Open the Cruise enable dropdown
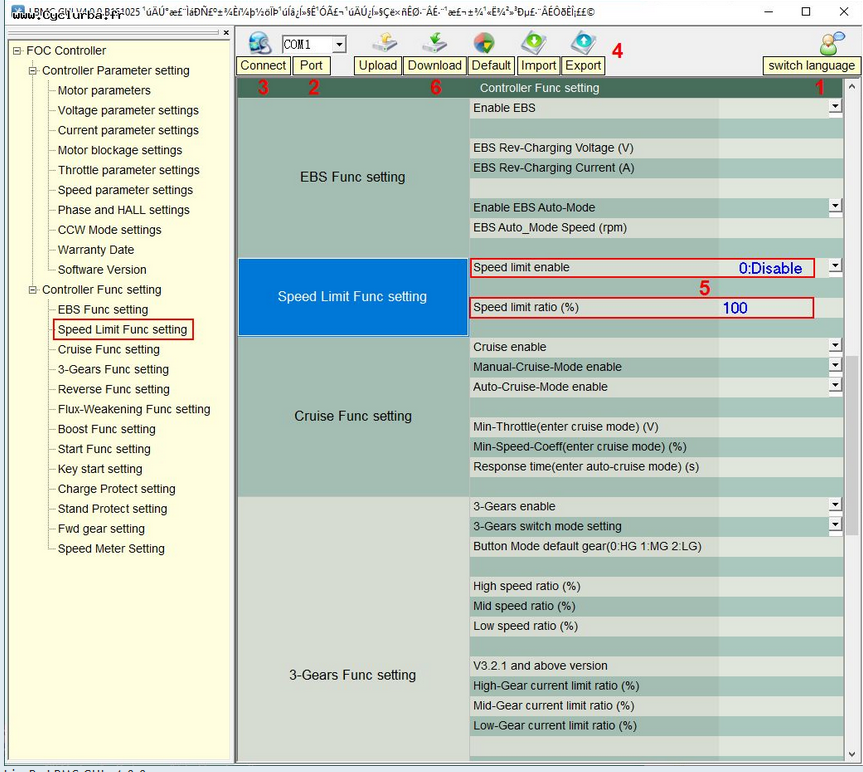The image size is (863, 772). click(835, 346)
